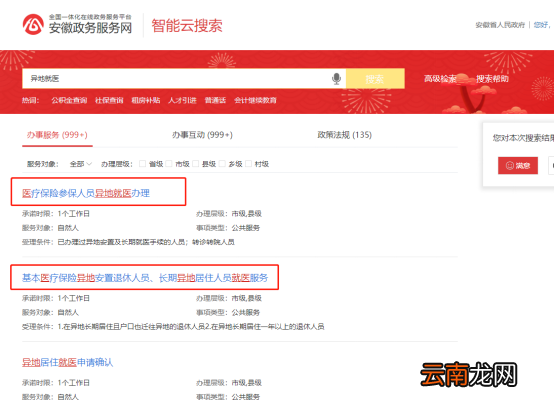The width and height of the screenshot is (554, 403).
Task: Activate the microphone voice search icon
Action: coord(336,78)
